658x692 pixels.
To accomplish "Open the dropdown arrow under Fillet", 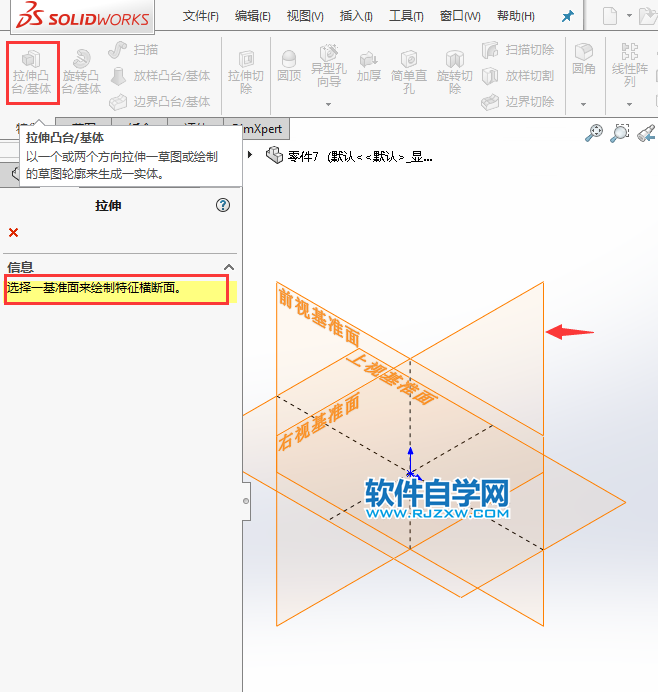I will [x=583, y=105].
